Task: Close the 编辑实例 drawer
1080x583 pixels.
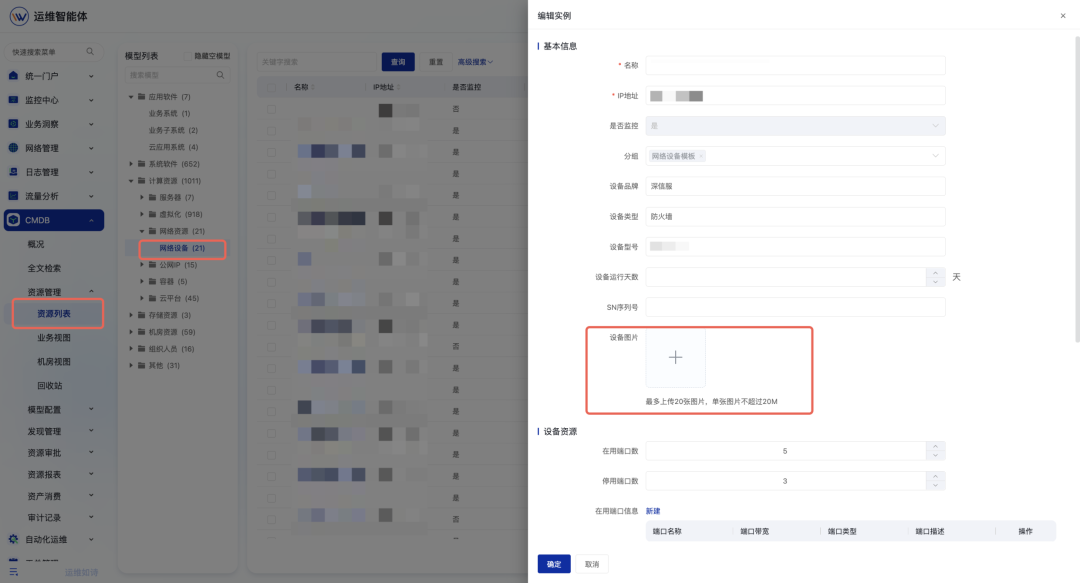Action: pyautogui.click(x=1063, y=16)
